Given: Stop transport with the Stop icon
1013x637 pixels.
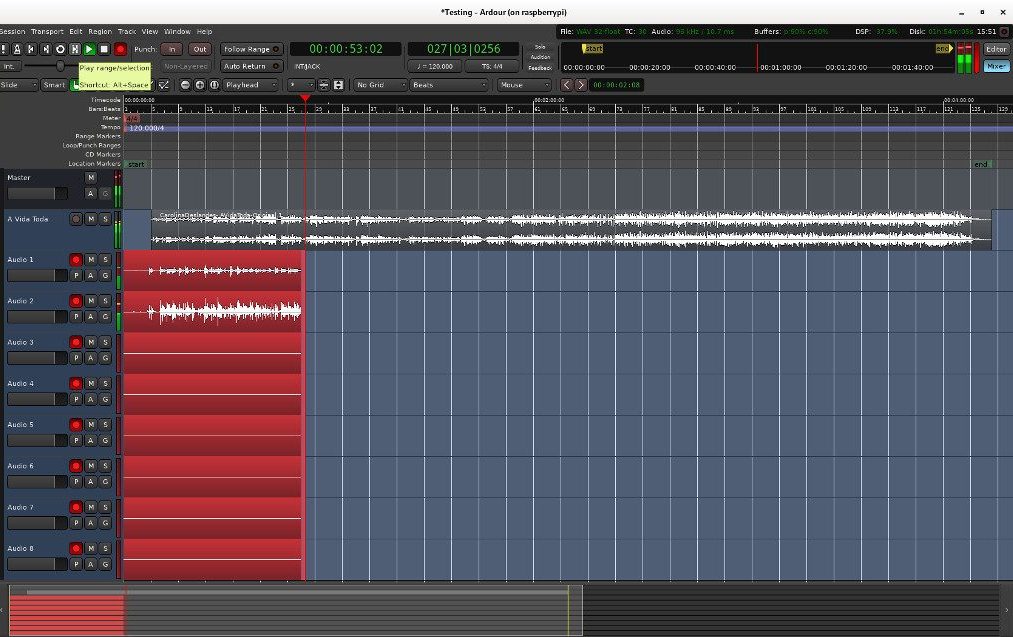Looking at the screenshot, I should coord(104,49).
